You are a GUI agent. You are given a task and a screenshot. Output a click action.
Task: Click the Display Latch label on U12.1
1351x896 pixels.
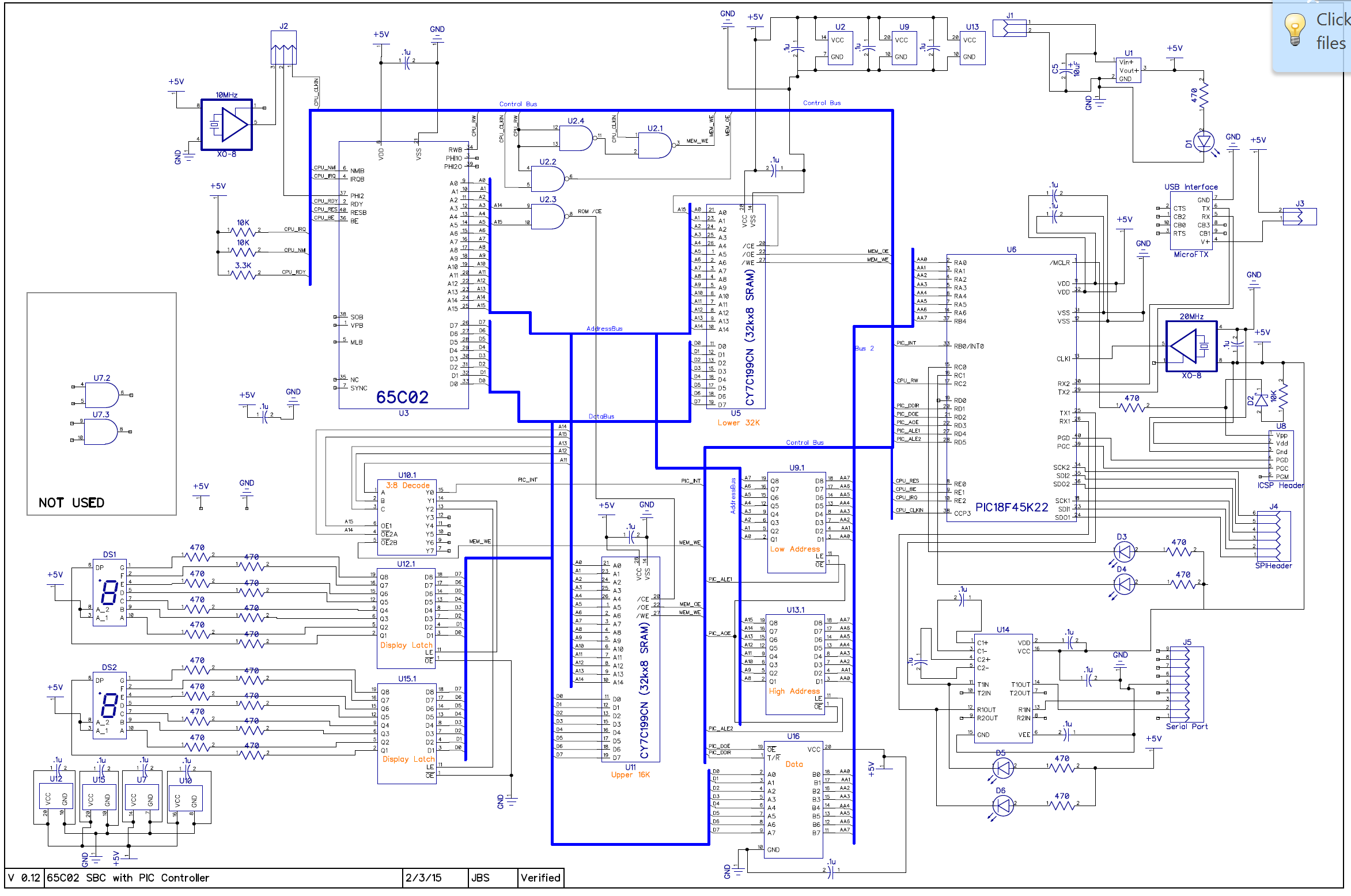click(x=406, y=645)
